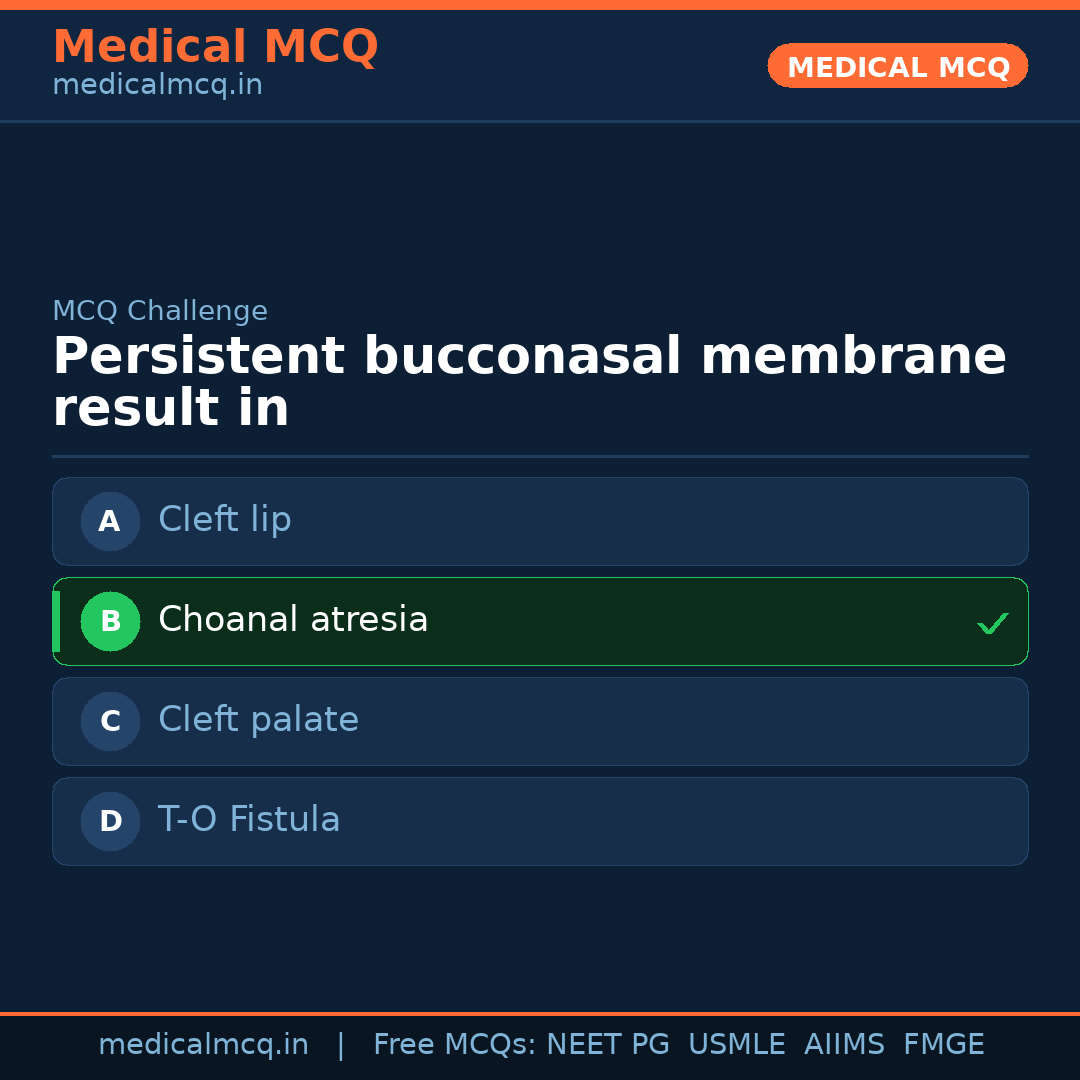Image resolution: width=1080 pixels, height=1080 pixels.
Task: Select answer option T-O Fistula
Action: coord(540,821)
